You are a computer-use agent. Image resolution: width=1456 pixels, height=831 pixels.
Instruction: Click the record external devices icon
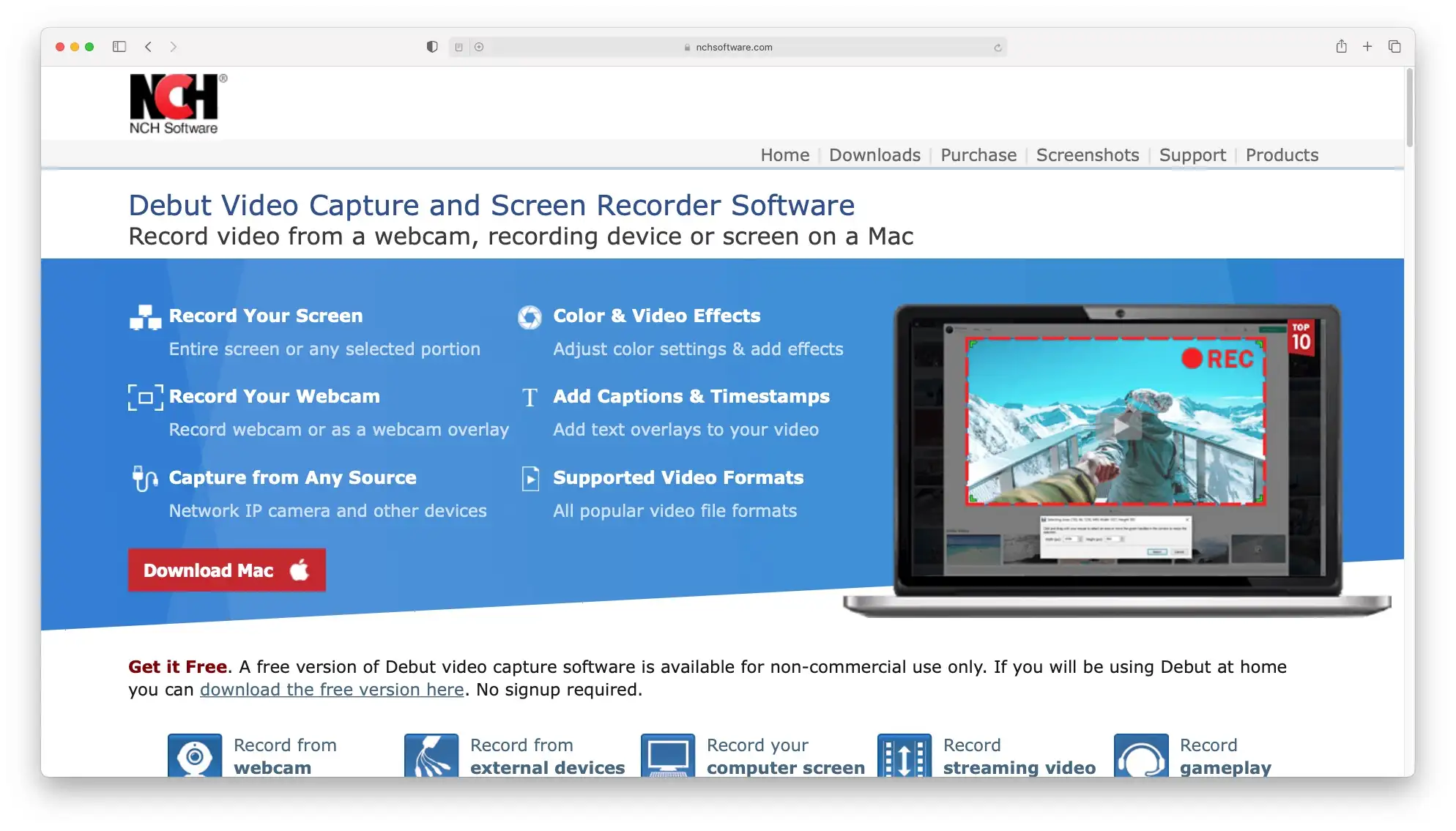point(430,755)
